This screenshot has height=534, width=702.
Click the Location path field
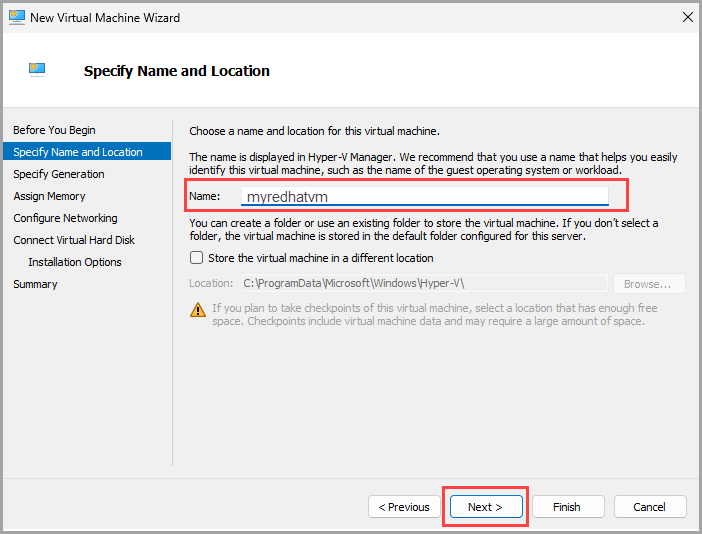tap(425, 283)
